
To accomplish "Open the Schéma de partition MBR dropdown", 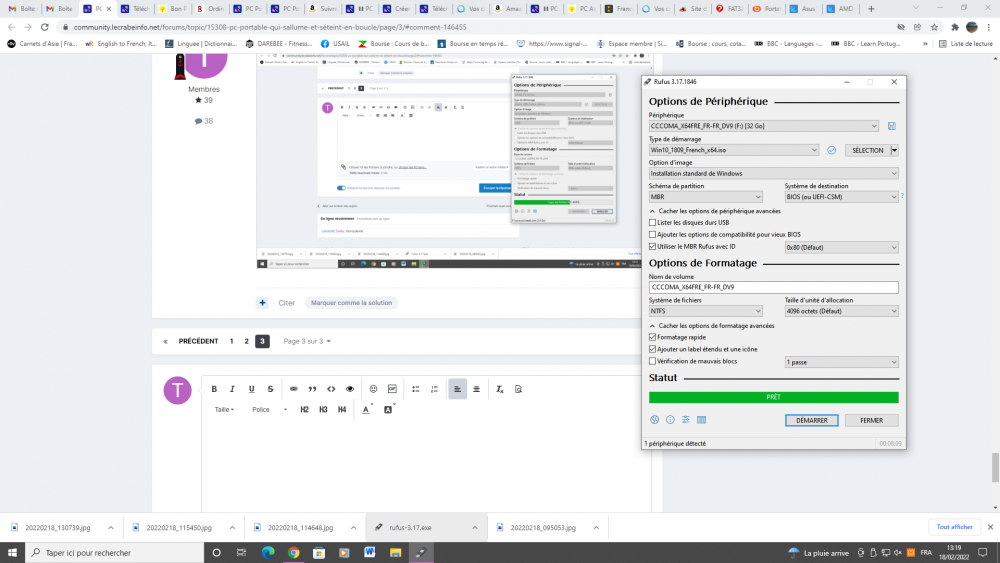I will pos(705,197).
